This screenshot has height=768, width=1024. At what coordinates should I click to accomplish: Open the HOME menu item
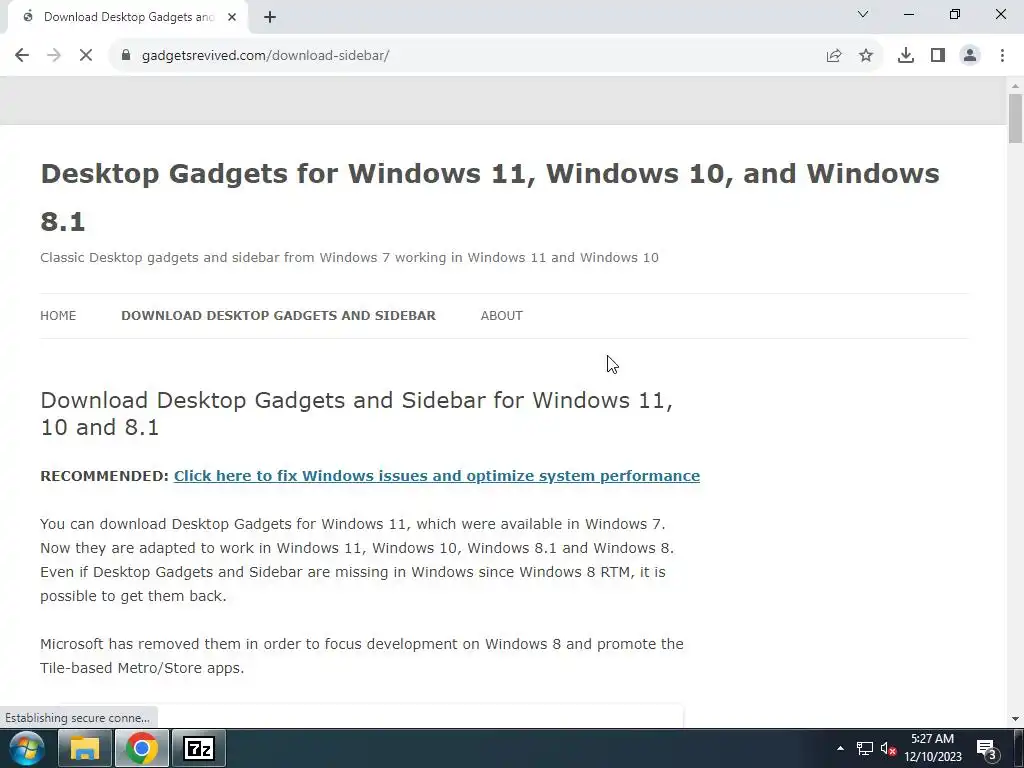click(58, 315)
